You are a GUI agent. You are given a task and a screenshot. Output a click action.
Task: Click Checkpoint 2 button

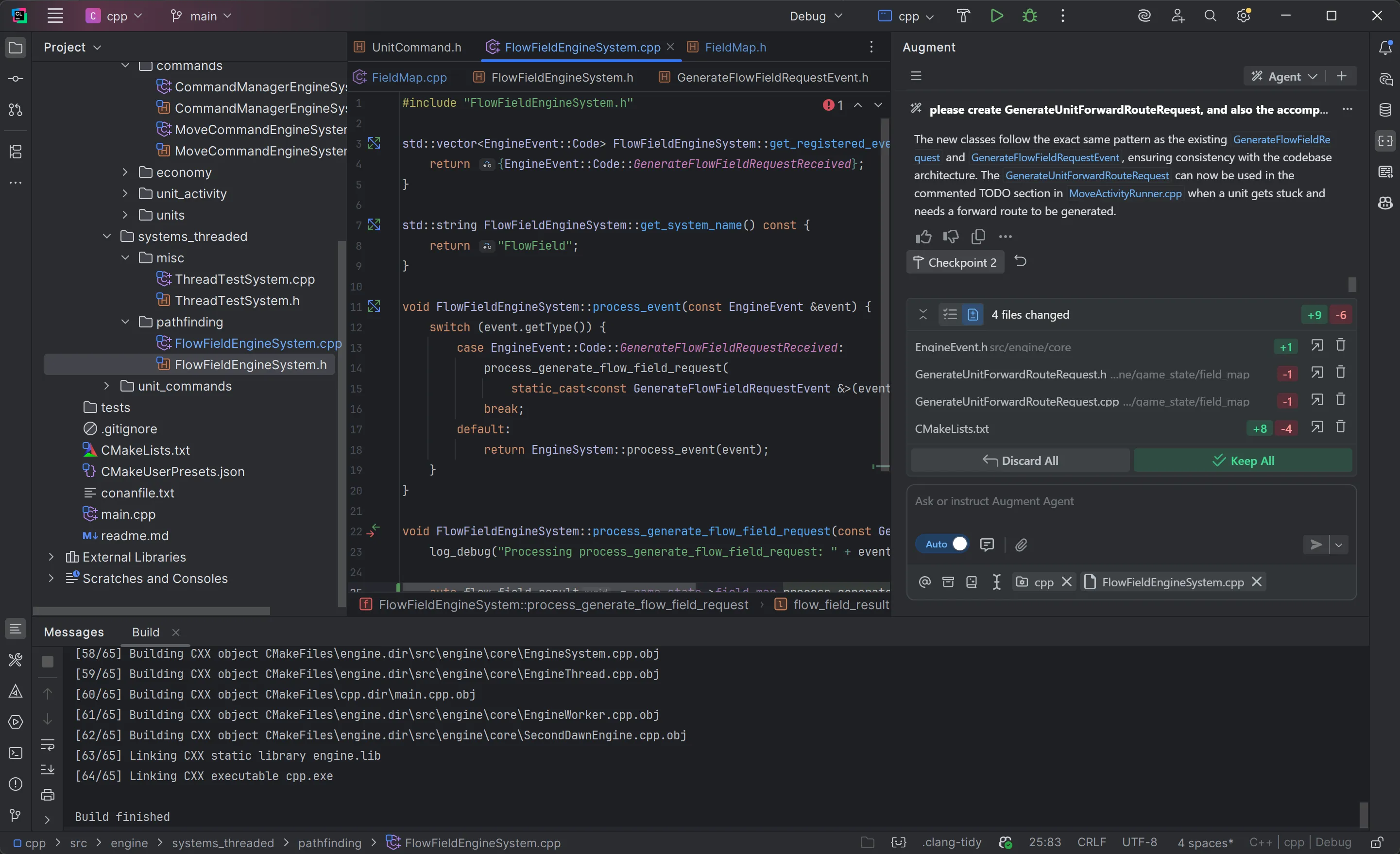pos(955,262)
